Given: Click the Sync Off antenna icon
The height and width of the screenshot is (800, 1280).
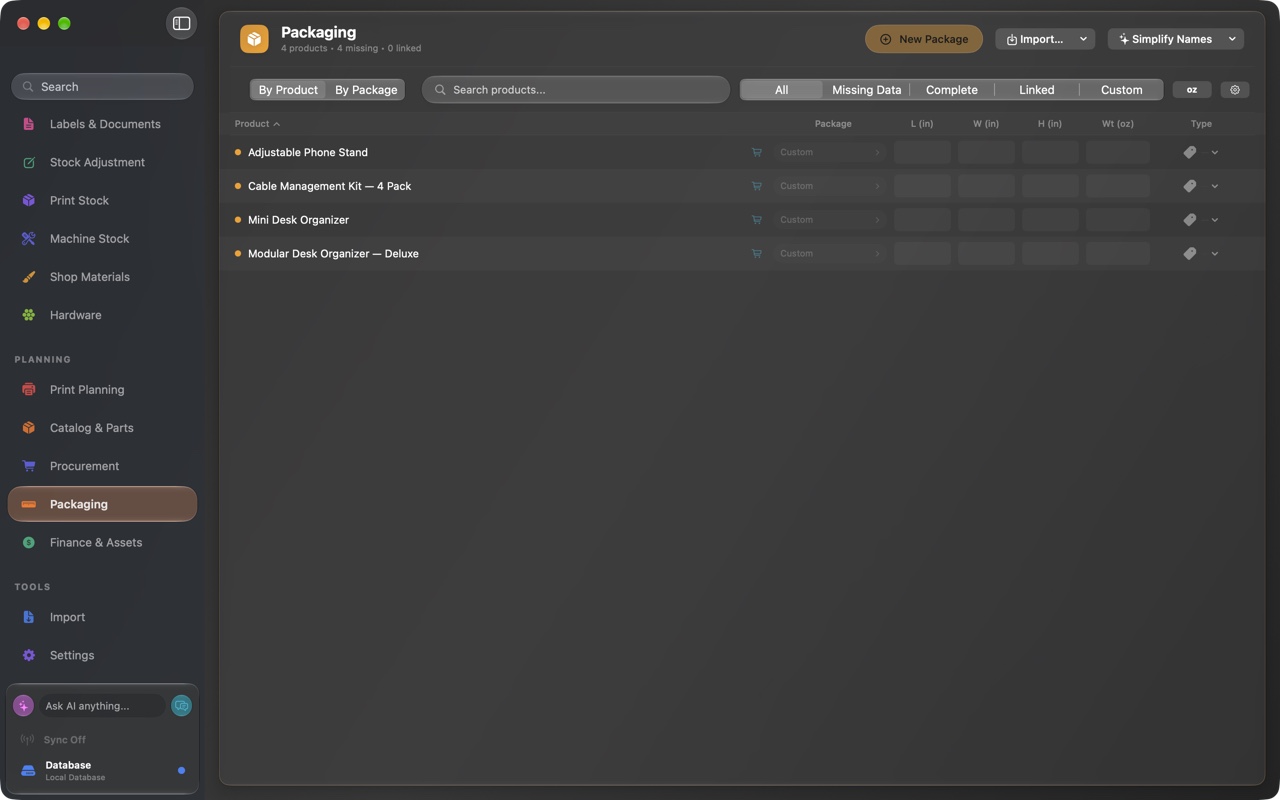Looking at the screenshot, I should click(27, 740).
